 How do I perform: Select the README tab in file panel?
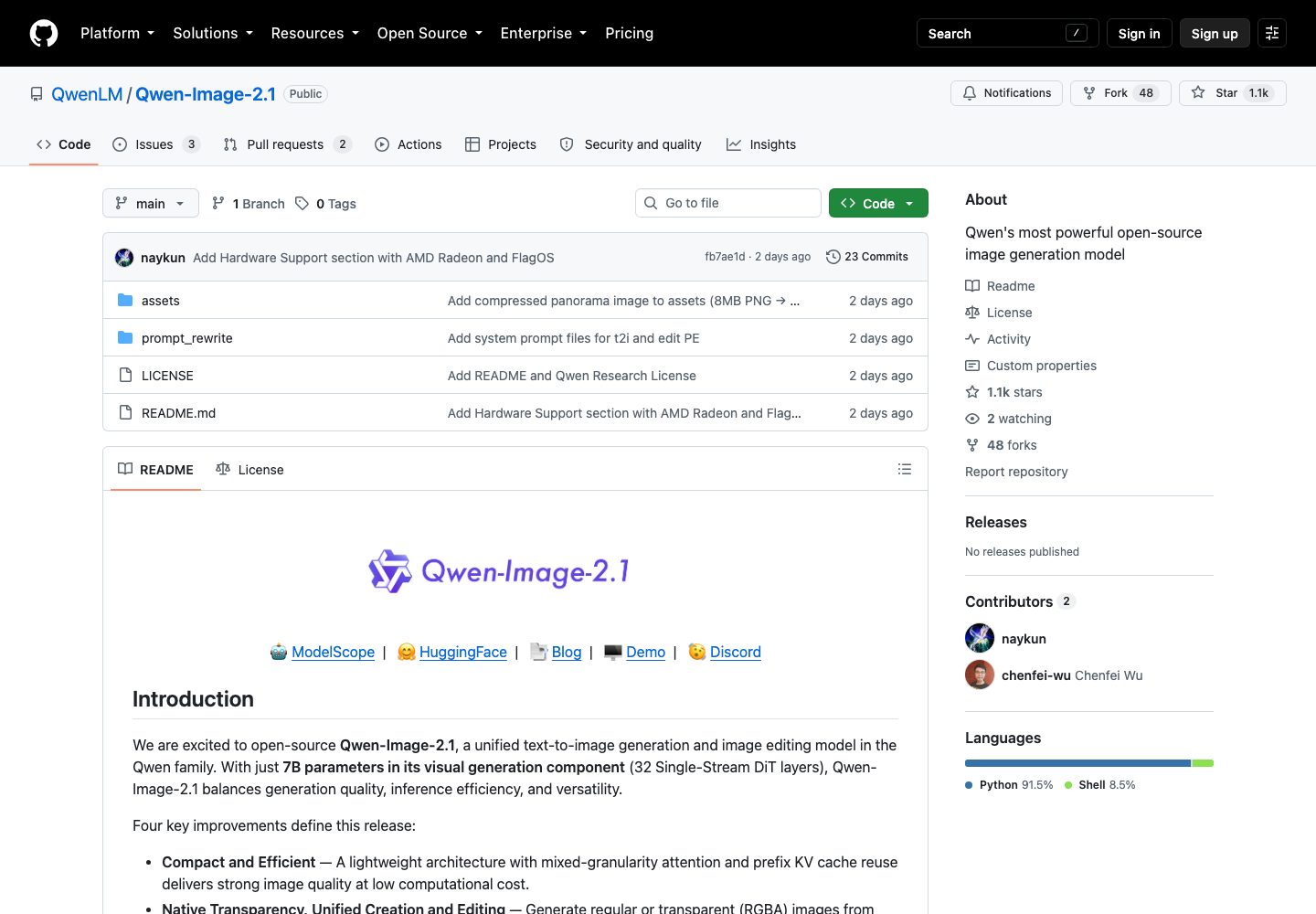[x=155, y=469]
